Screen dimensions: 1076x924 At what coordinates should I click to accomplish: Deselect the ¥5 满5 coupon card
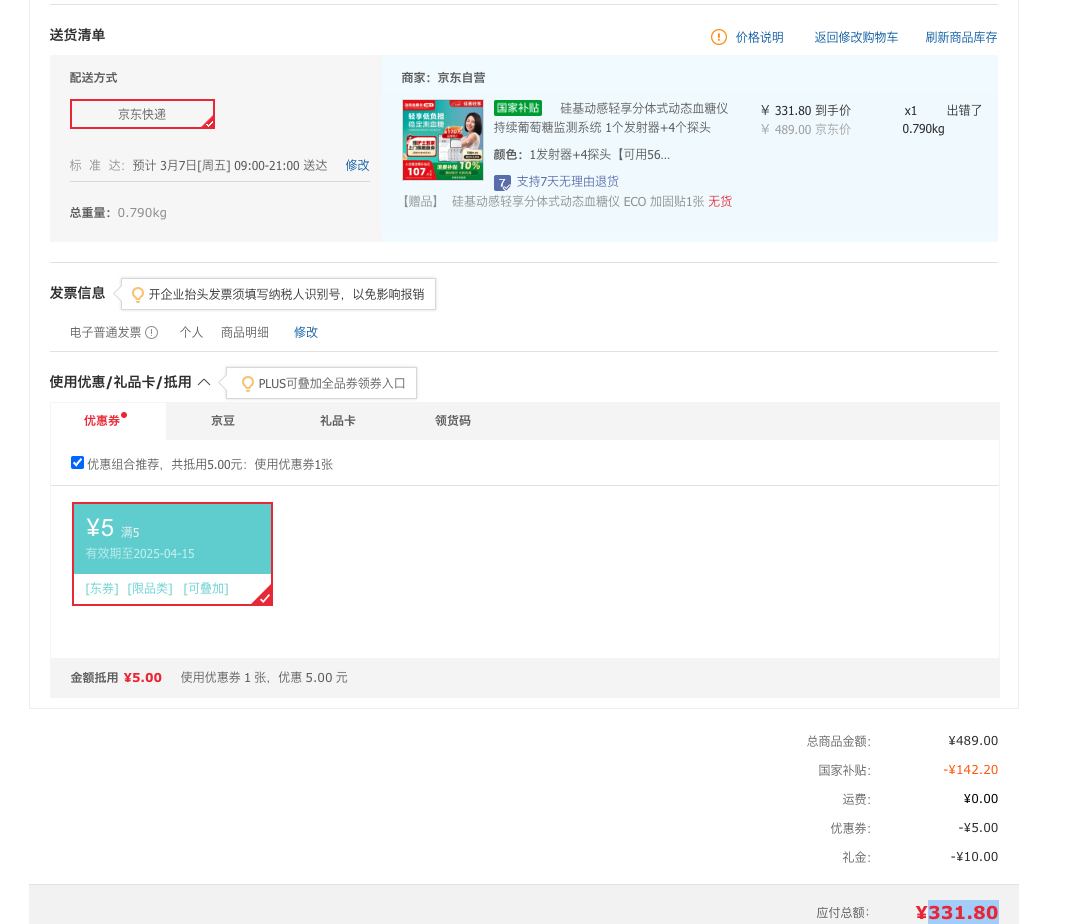click(x=172, y=554)
